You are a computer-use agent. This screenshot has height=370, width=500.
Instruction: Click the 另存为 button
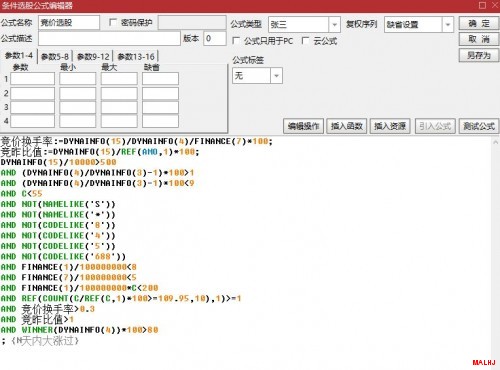click(x=479, y=55)
